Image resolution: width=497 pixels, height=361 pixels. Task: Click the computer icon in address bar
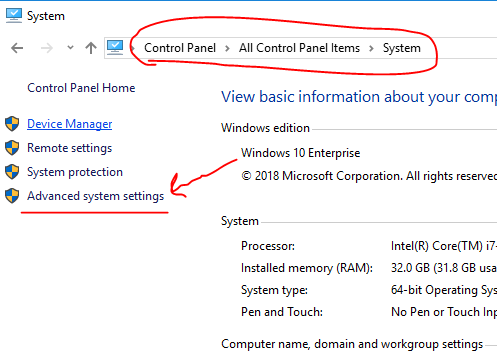click(115, 47)
